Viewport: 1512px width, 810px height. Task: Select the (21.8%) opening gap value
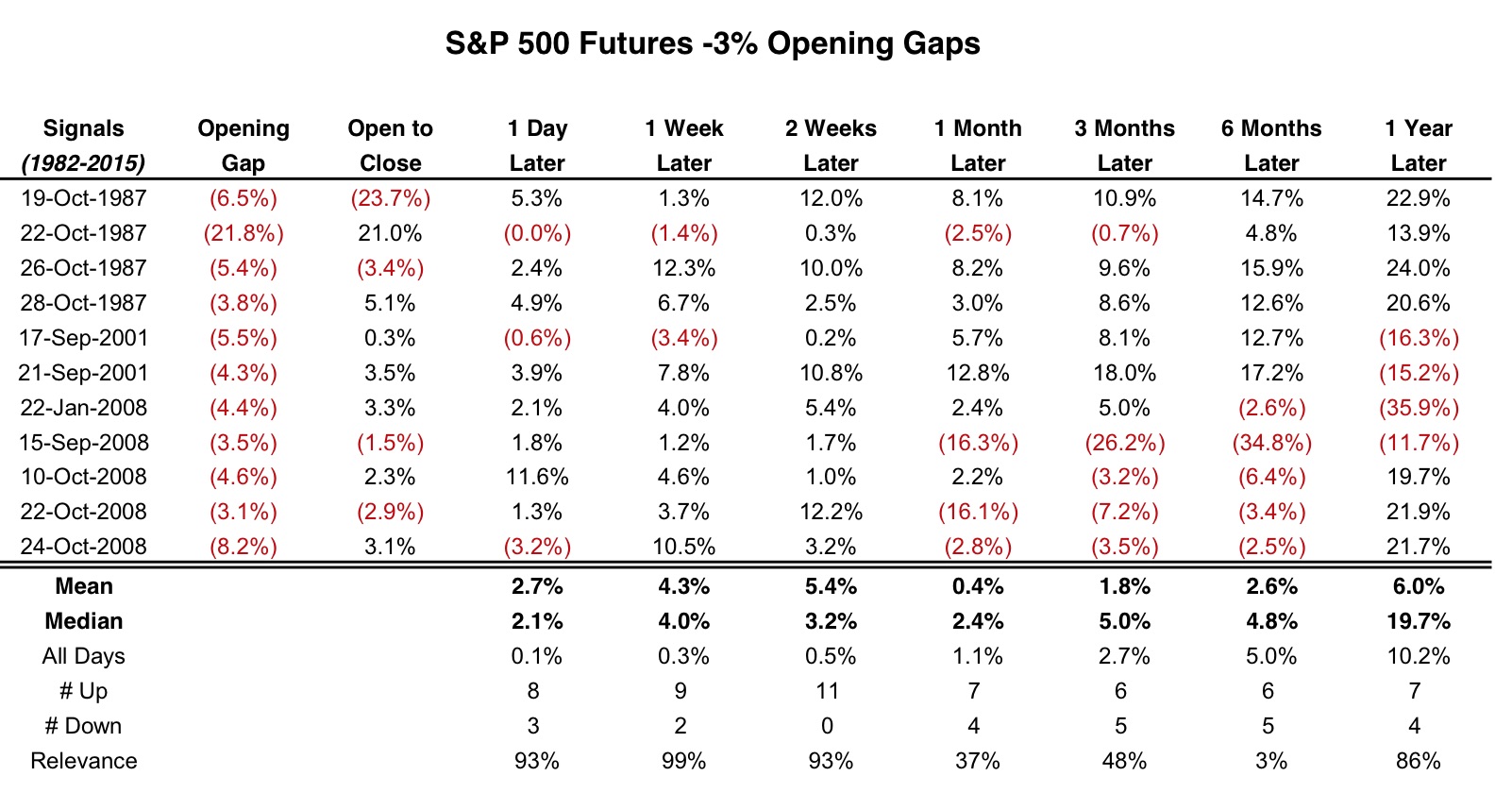click(244, 233)
